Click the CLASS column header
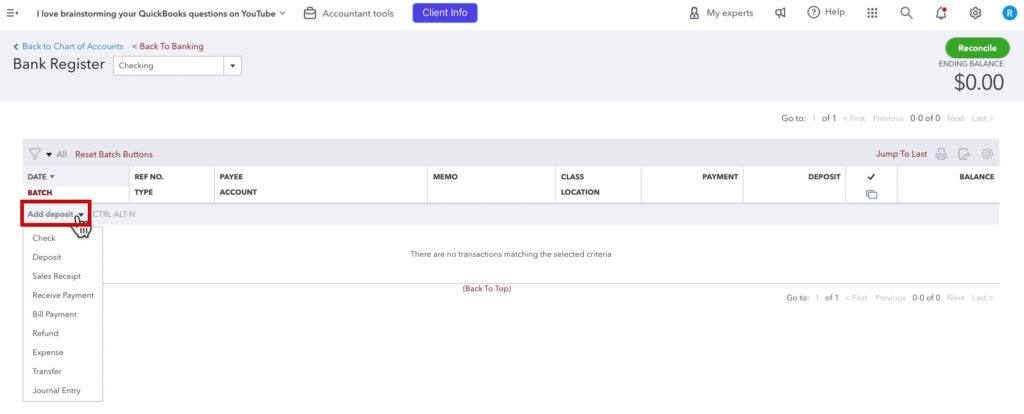This screenshot has height=414, width=1024. [x=572, y=177]
